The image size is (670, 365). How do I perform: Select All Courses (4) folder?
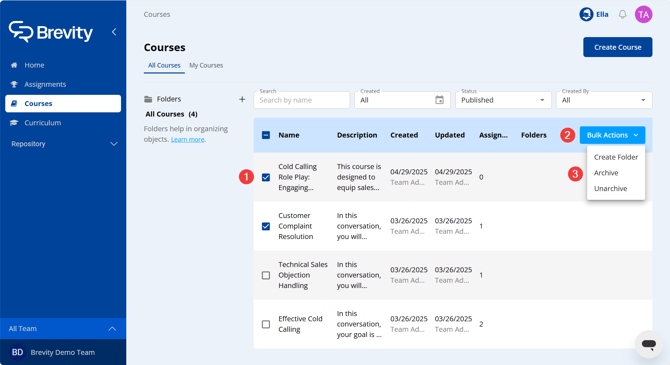coord(171,114)
